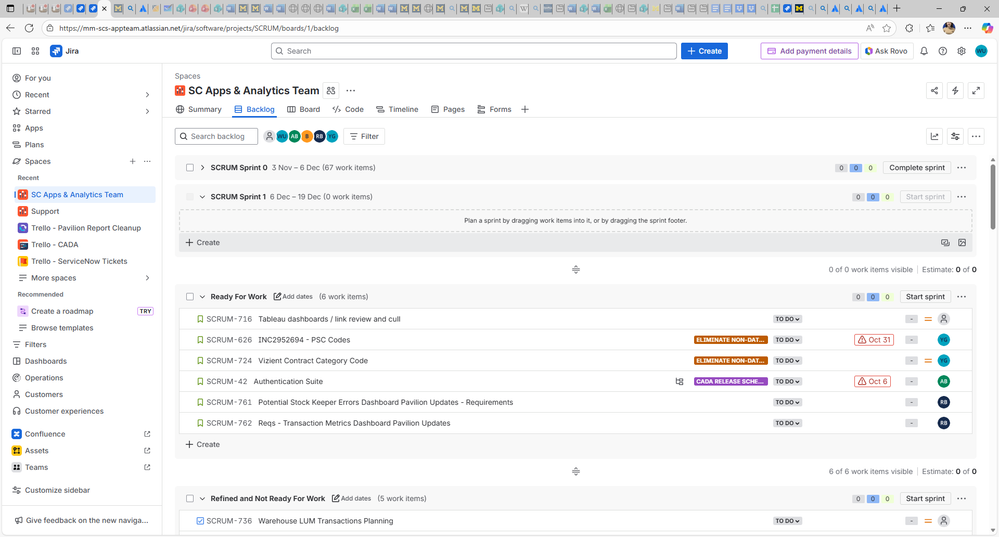Open the Code tab
The image size is (999, 537).
pyautogui.click(x=348, y=110)
